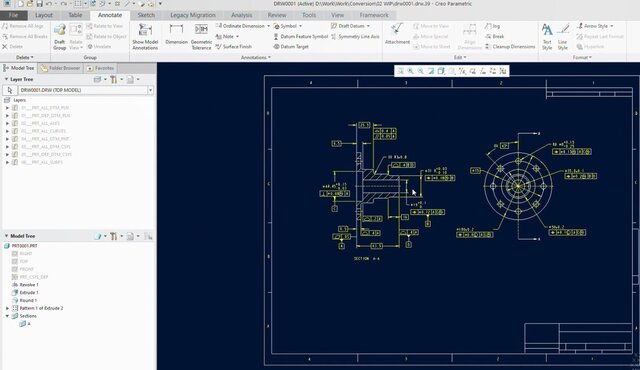640x370 pixels.
Task: Select the Dimension tool
Action: (176, 34)
